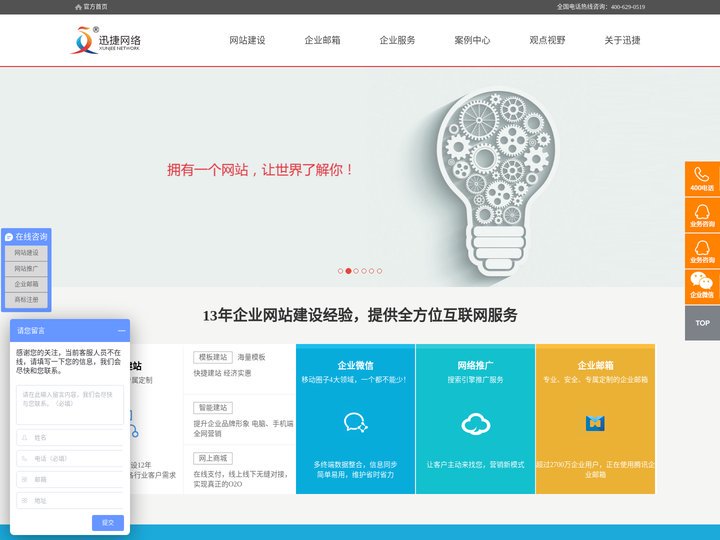720x540 pixels.
Task: Open the 网站建设 nav menu
Action: pos(248,40)
